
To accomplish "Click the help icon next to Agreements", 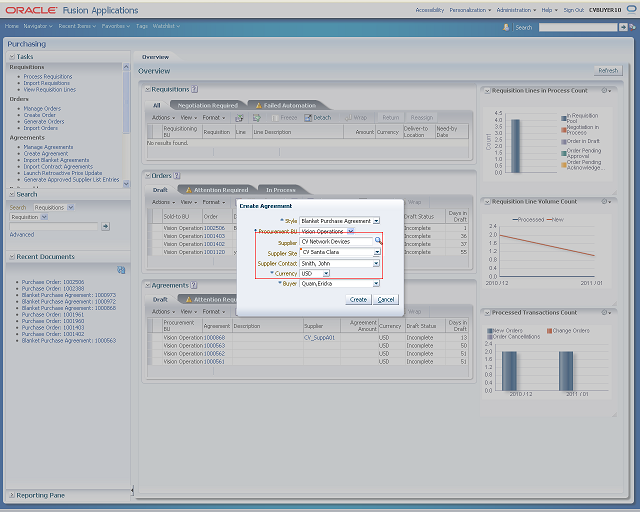I will [194, 285].
